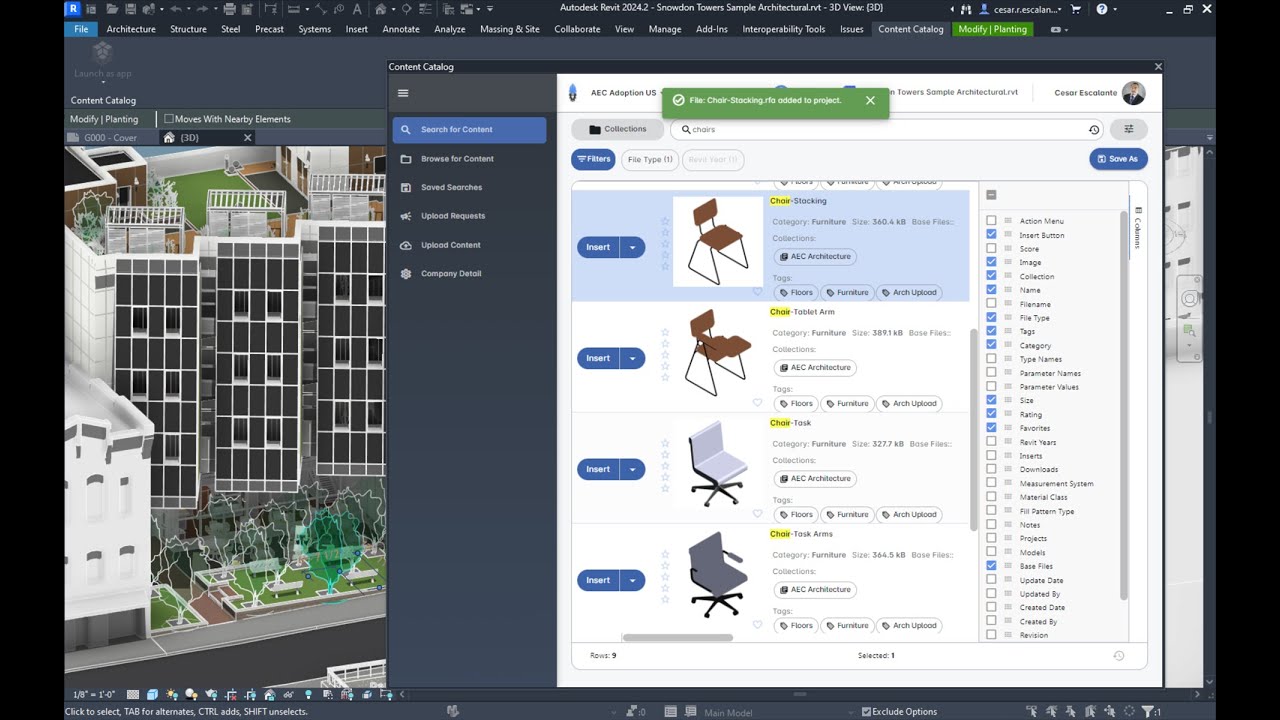Click the visual style cube icon in view control bar
1280x720 pixels.
coord(152,694)
